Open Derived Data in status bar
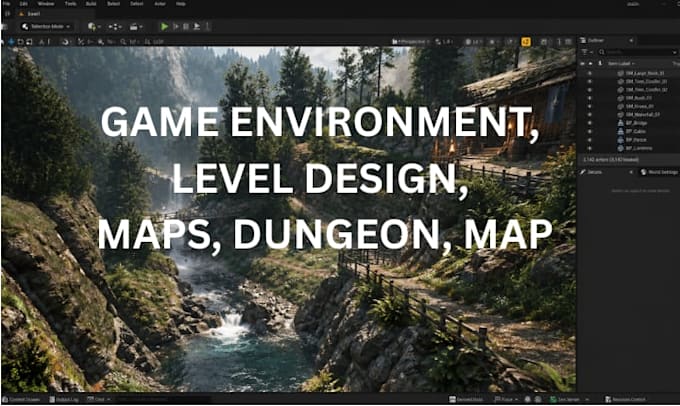The width and height of the screenshot is (680, 406). coord(466,399)
